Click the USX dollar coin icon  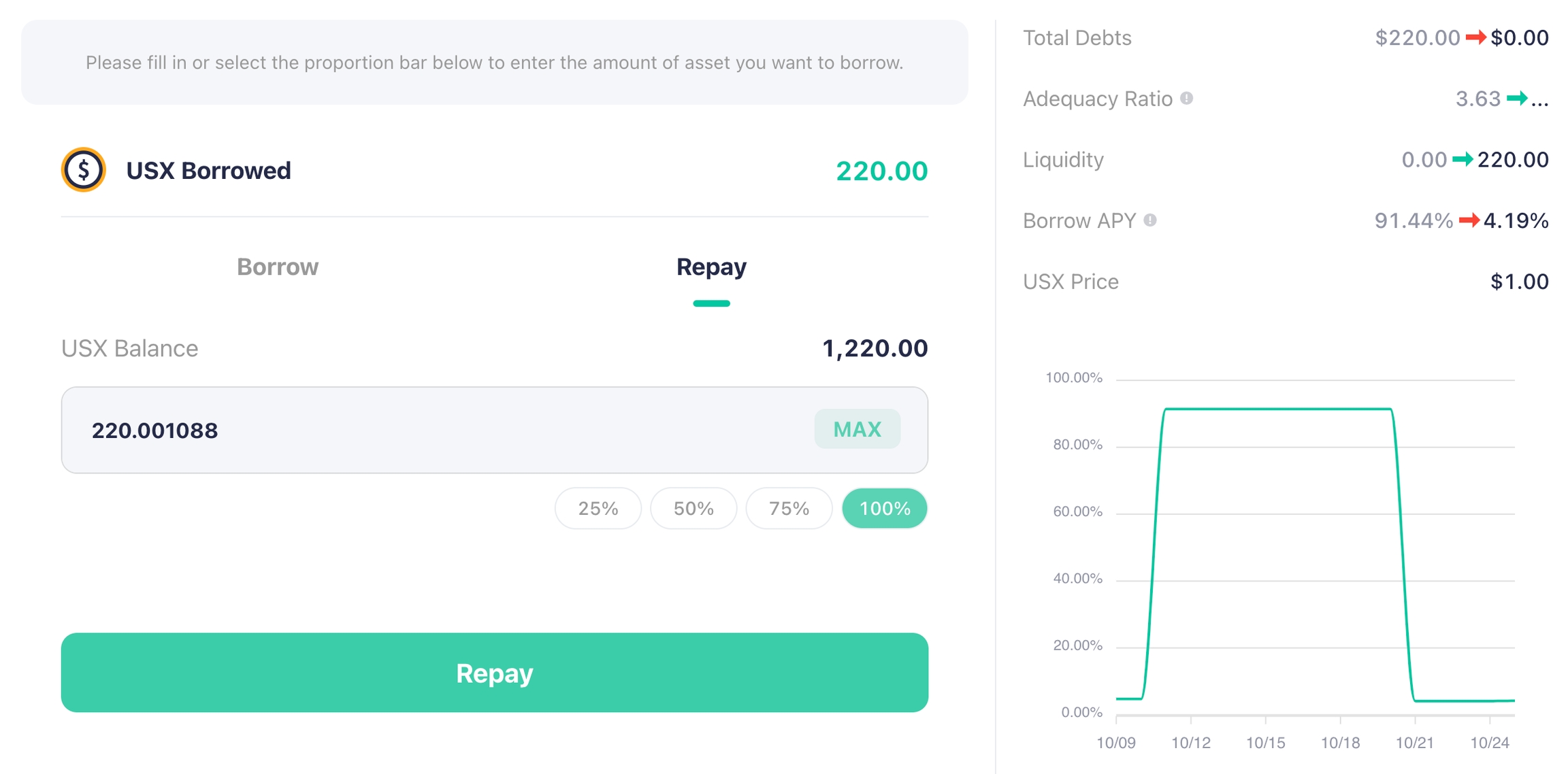(x=83, y=170)
